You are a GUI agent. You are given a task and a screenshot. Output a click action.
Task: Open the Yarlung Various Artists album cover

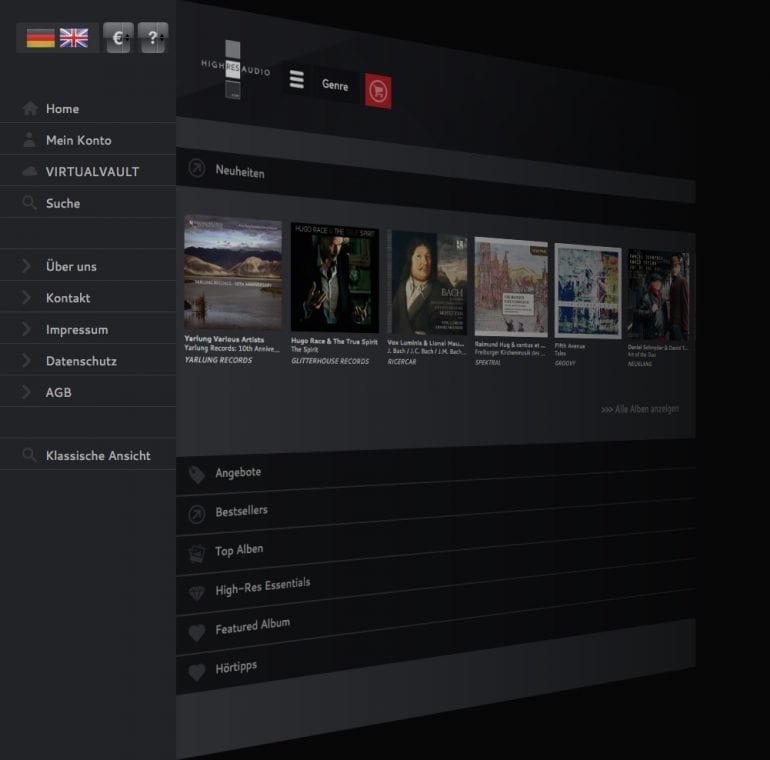[233, 274]
